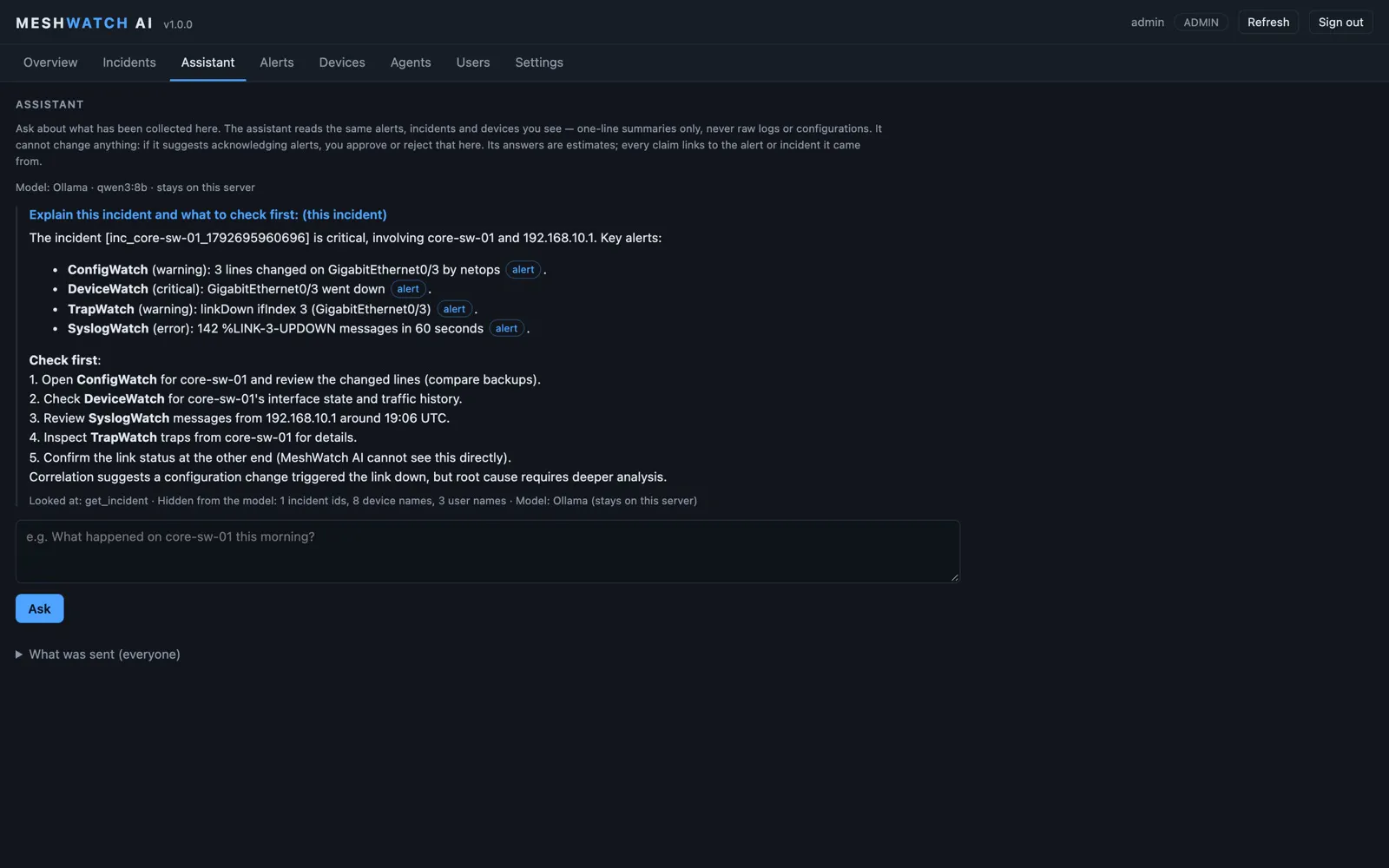Screen dimensions: 1389x868
Task: Click the Refresh button
Action: 1268,23
